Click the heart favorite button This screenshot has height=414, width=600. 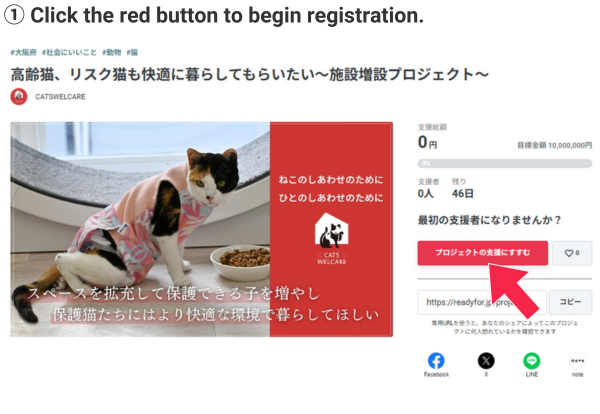coord(572,253)
